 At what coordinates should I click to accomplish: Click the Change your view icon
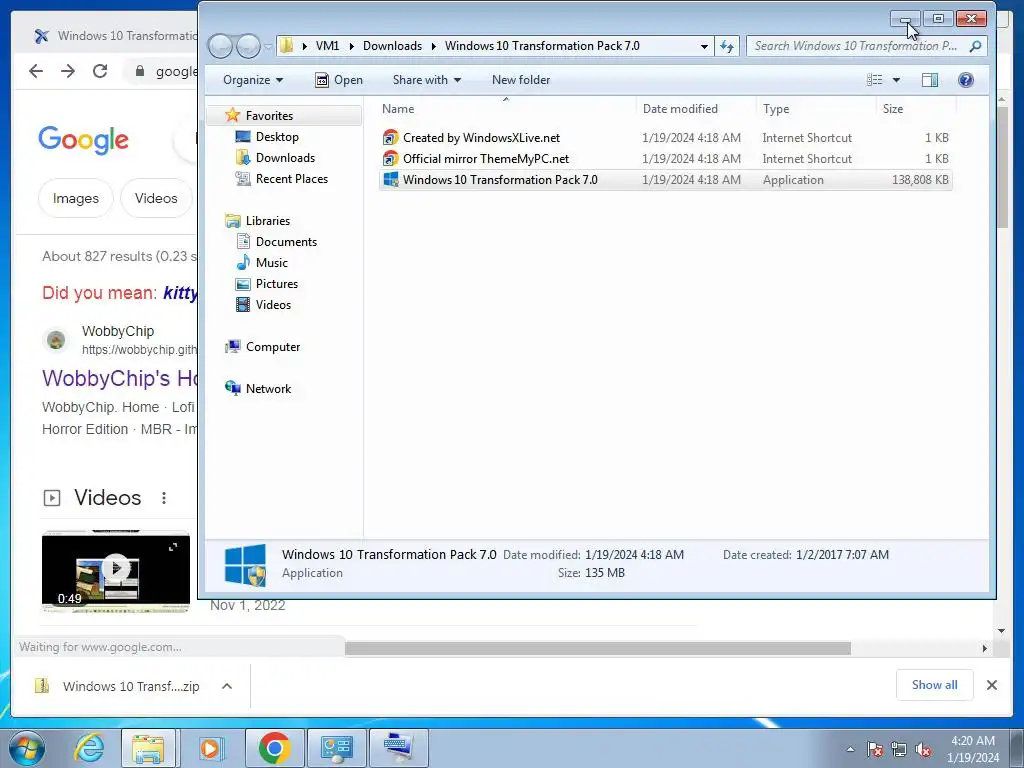(x=874, y=80)
